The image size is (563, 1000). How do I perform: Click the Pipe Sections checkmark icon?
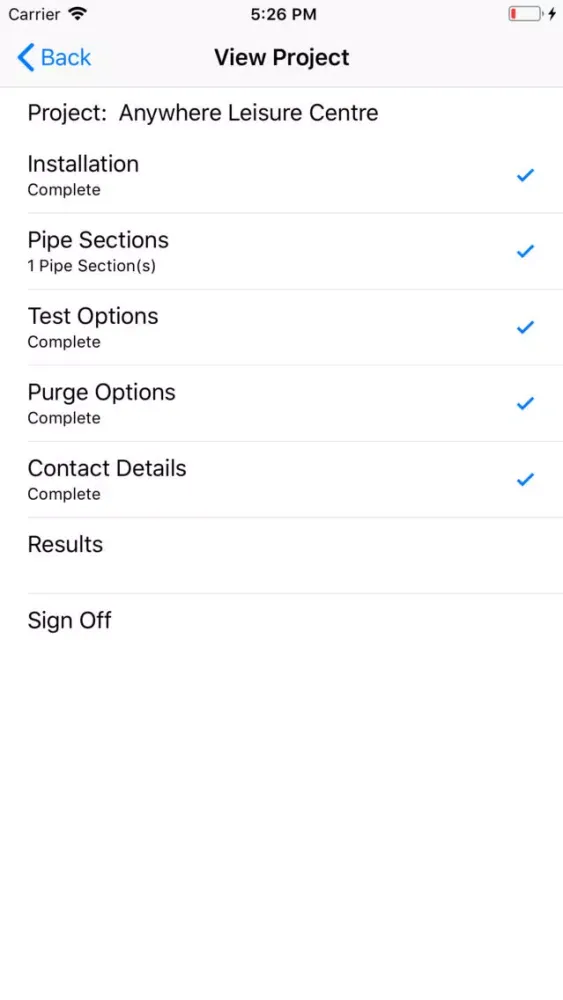525,251
